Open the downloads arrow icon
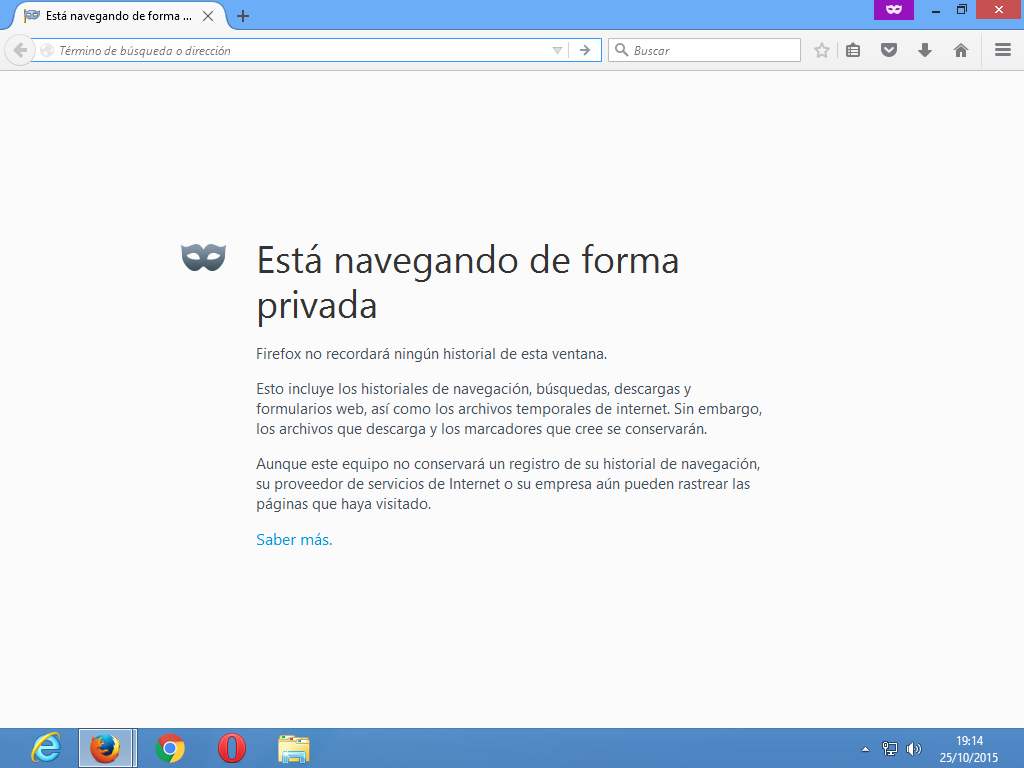Image resolution: width=1024 pixels, height=768 pixels. [925, 50]
